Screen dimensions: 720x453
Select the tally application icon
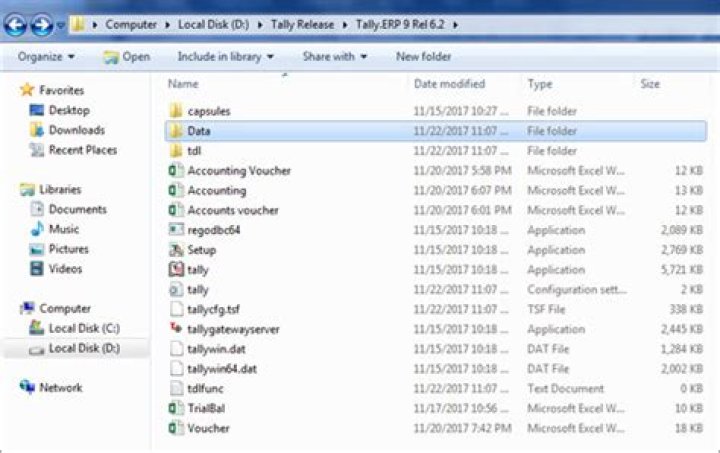[x=176, y=269]
